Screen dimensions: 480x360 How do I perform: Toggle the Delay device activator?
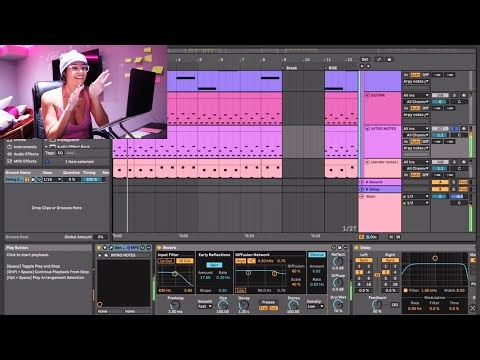(356, 248)
